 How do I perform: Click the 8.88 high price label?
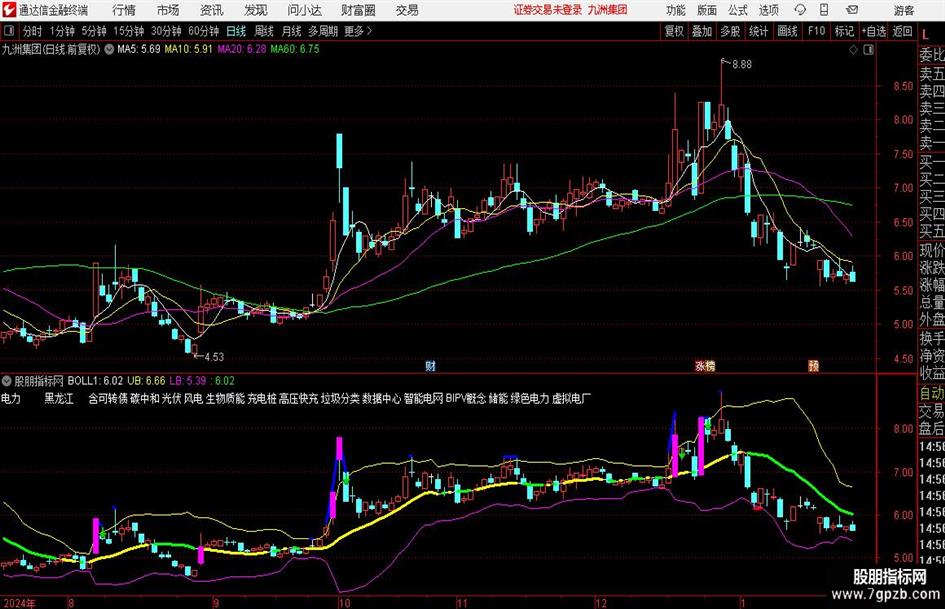click(742, 65)
